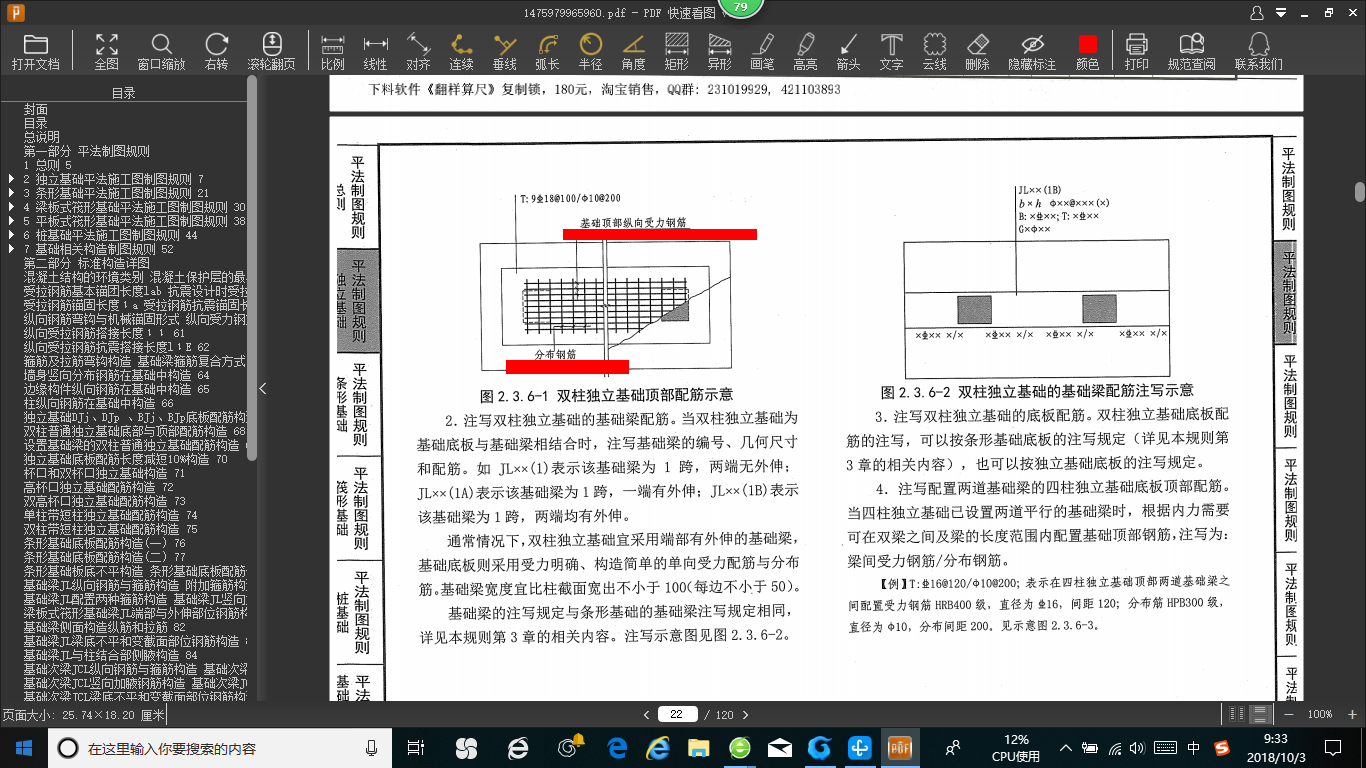The height and width of the screenshot is (768, 1366).
Task: Open 高杯口独立基础配筋构造 72 entry
Action: 98,487
